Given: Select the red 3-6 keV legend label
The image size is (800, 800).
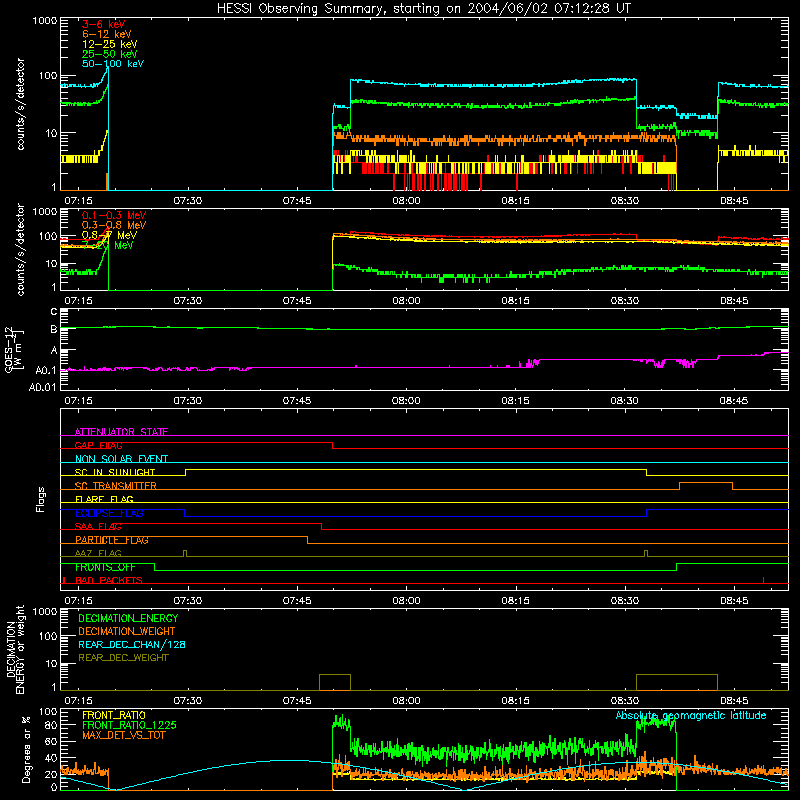Looking at the screenshot, I should pos(104,24).
